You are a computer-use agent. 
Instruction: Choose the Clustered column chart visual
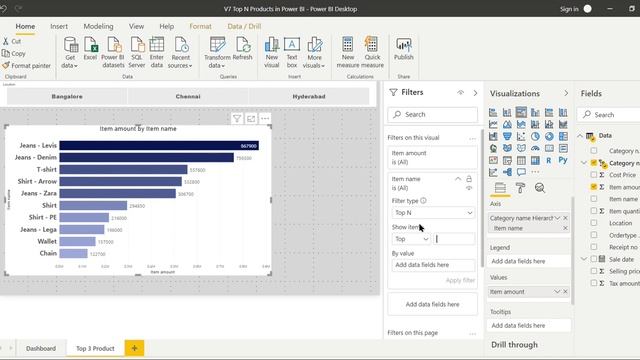pyautogui.click(x=535, y=112)
